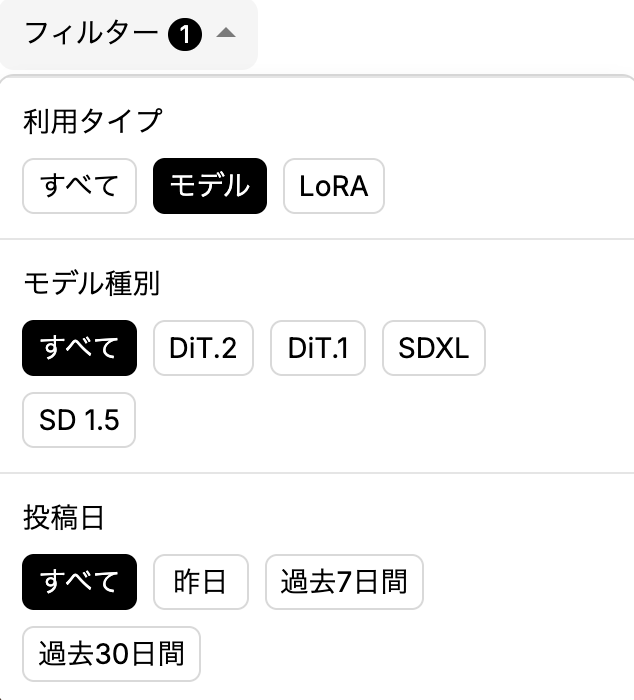Click the 投稿日 section heading
Image resolution: width=634 pixels, height=700 pixels.
64,518
